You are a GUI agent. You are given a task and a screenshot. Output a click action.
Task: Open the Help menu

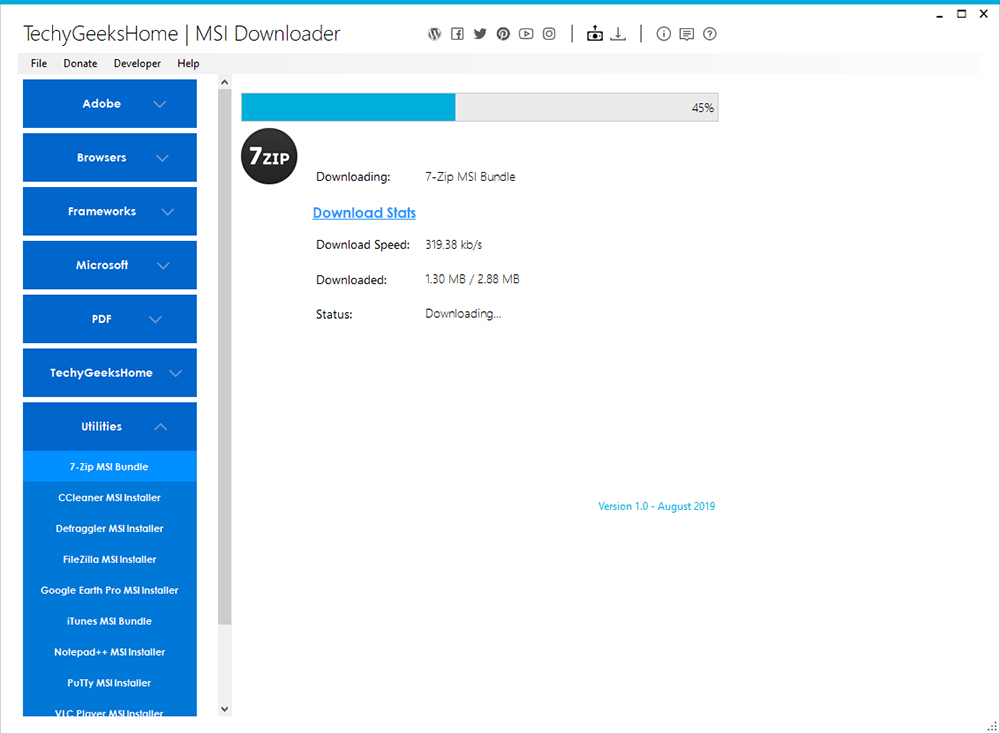[188, 63]
